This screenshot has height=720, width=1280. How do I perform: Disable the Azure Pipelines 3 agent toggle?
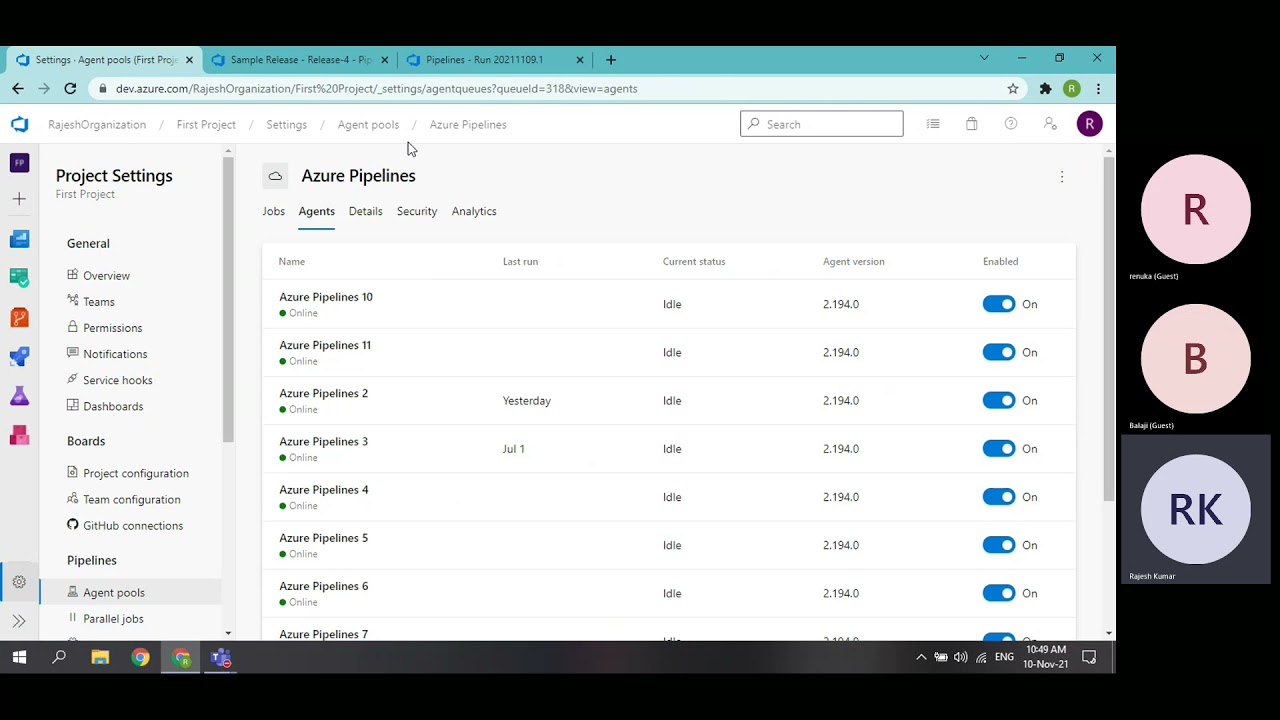pos(999,448)
